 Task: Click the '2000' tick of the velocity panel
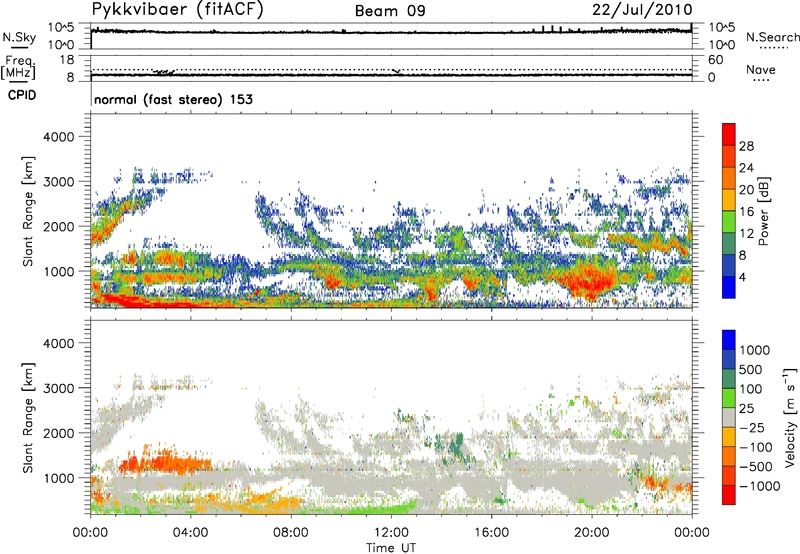(58, 433)
